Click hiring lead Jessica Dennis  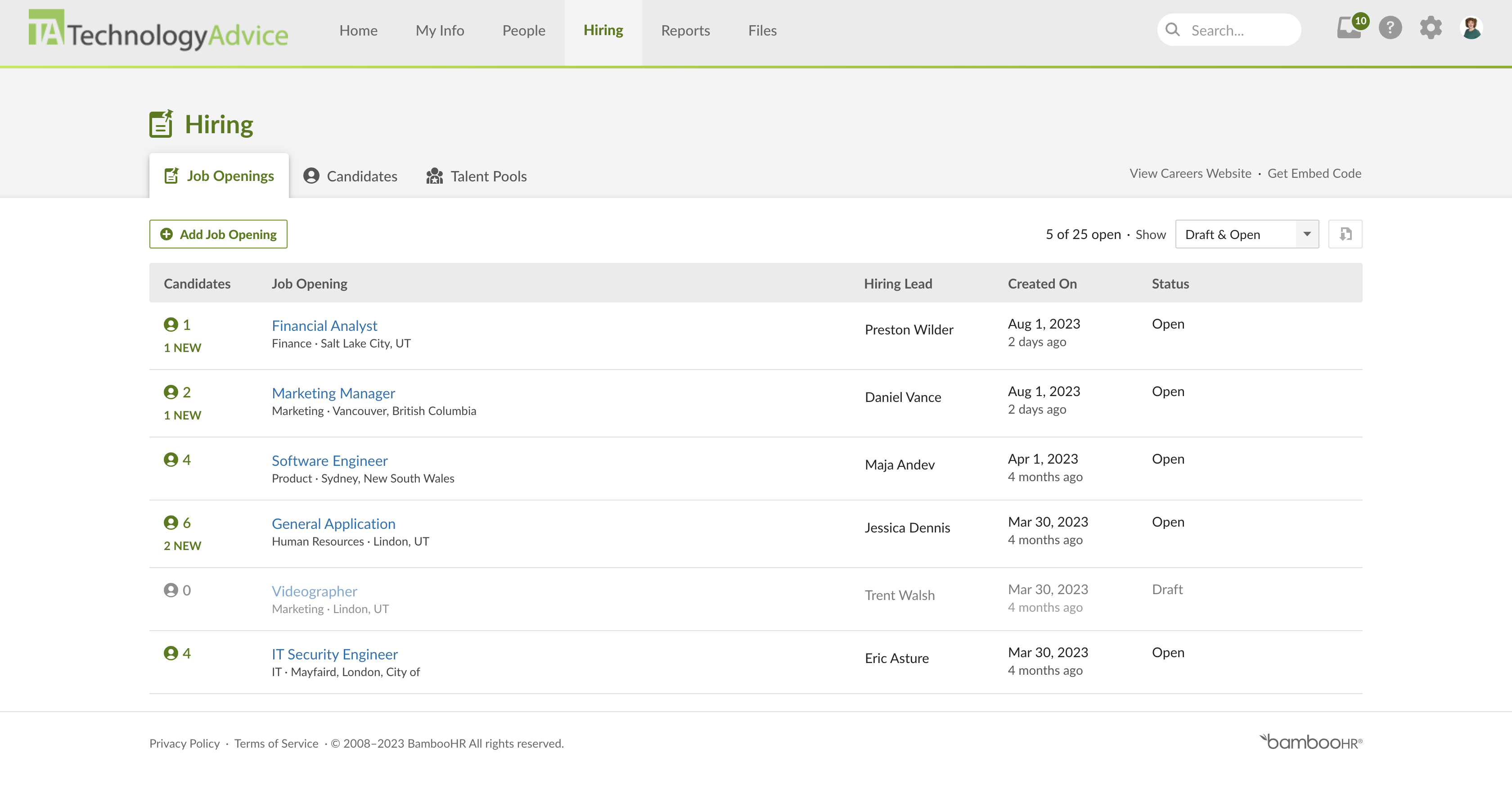click(x=908, y=528)
